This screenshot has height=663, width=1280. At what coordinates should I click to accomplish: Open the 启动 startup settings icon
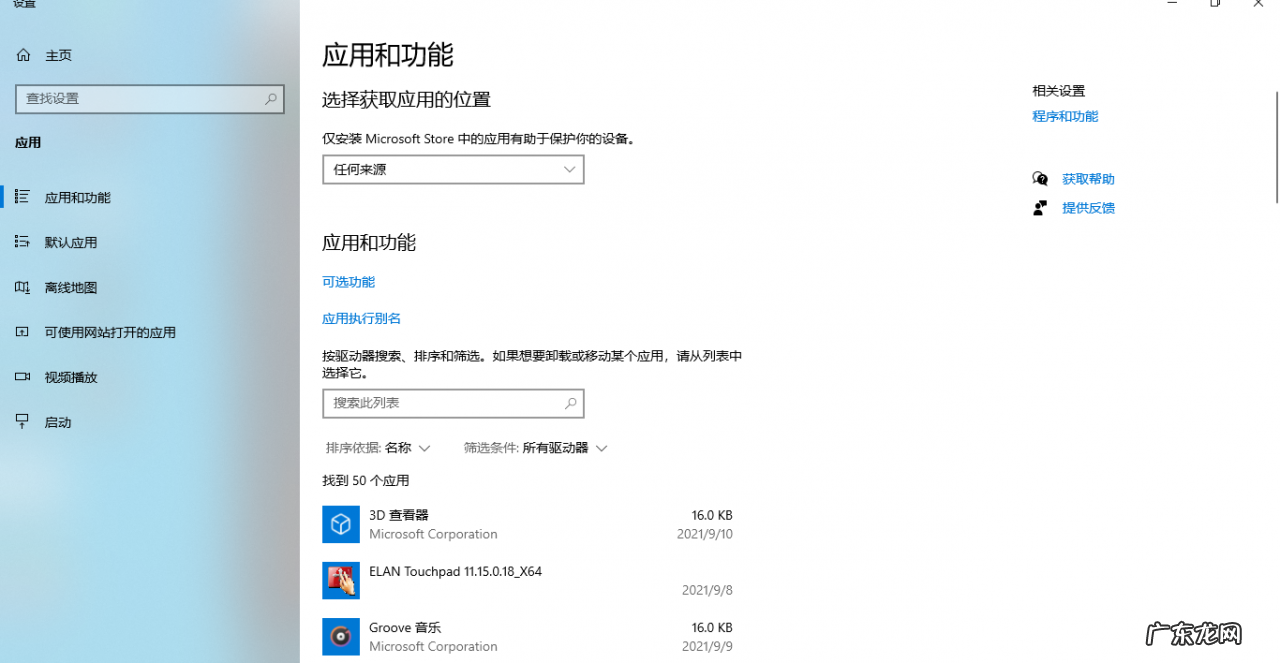pyautogui.click(x=22, y=422)
